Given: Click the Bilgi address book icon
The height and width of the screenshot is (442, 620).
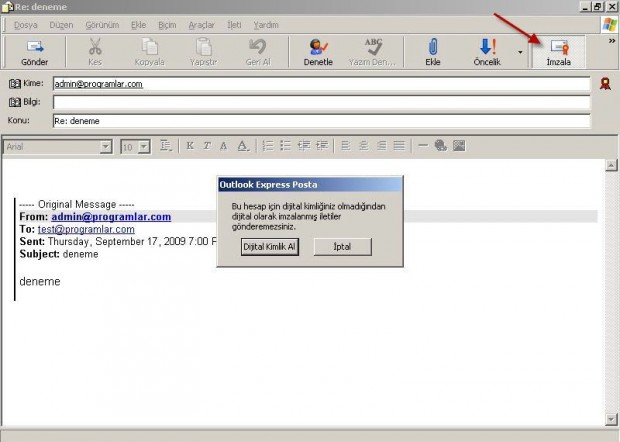Looking at the screenshot, I should 15,102.
